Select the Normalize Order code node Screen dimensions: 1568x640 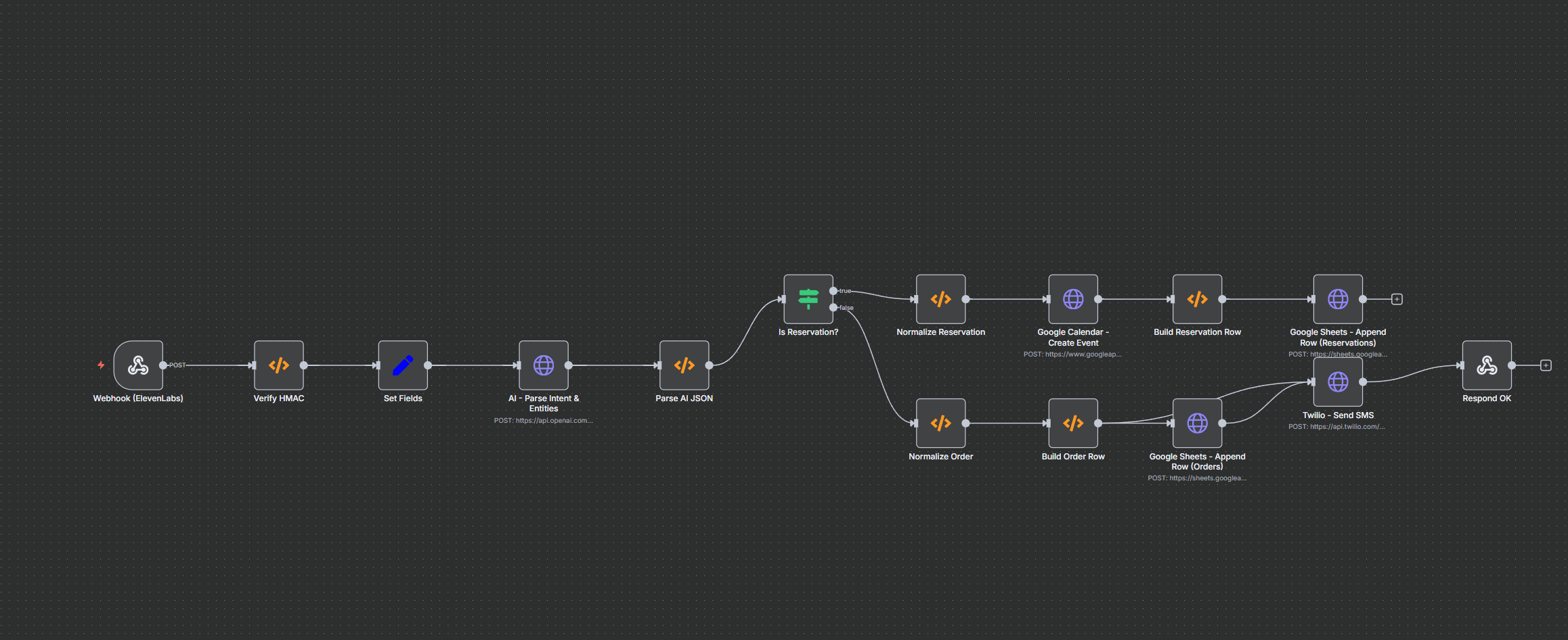click(941, 424)
